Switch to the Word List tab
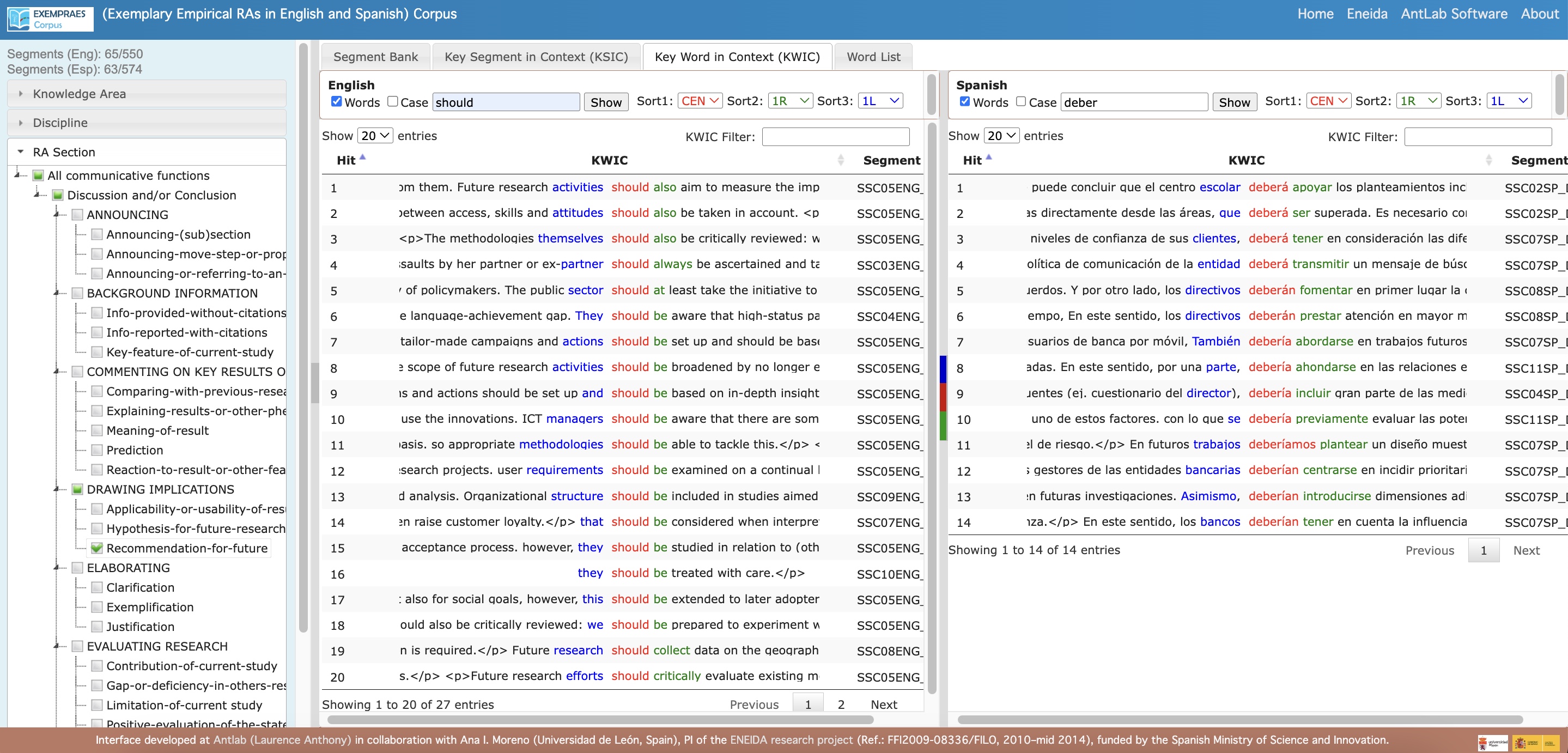This screenshot has height=753, width=1568. coord(873,56)
